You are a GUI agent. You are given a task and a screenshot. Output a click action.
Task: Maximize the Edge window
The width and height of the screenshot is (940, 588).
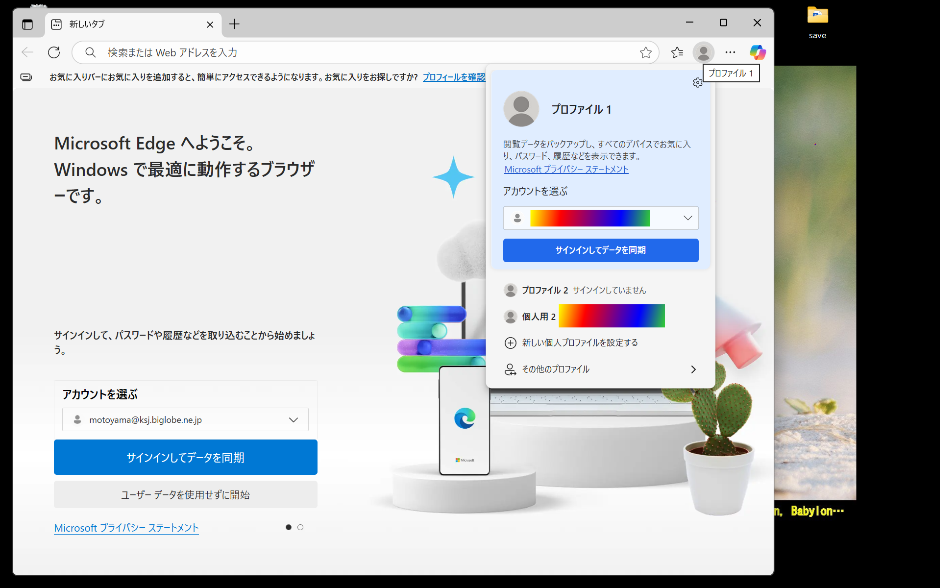click(724, 23)
